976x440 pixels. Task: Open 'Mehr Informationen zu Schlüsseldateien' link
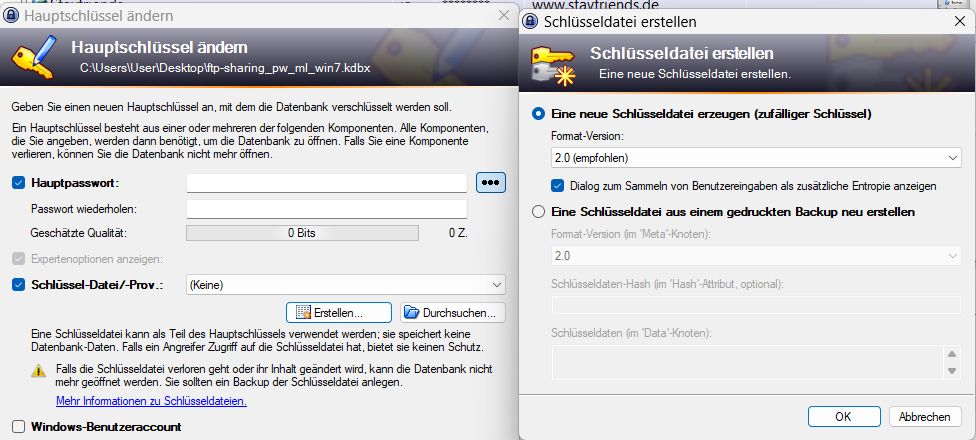coord(151,401)
